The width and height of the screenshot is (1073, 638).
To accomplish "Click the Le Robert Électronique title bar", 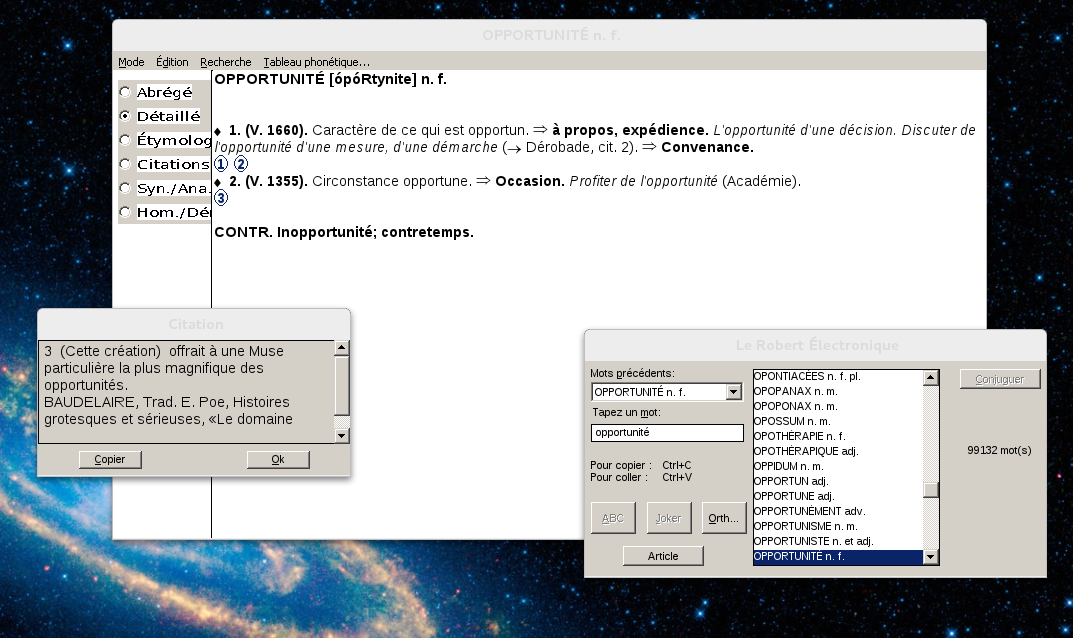I will 816,346.
